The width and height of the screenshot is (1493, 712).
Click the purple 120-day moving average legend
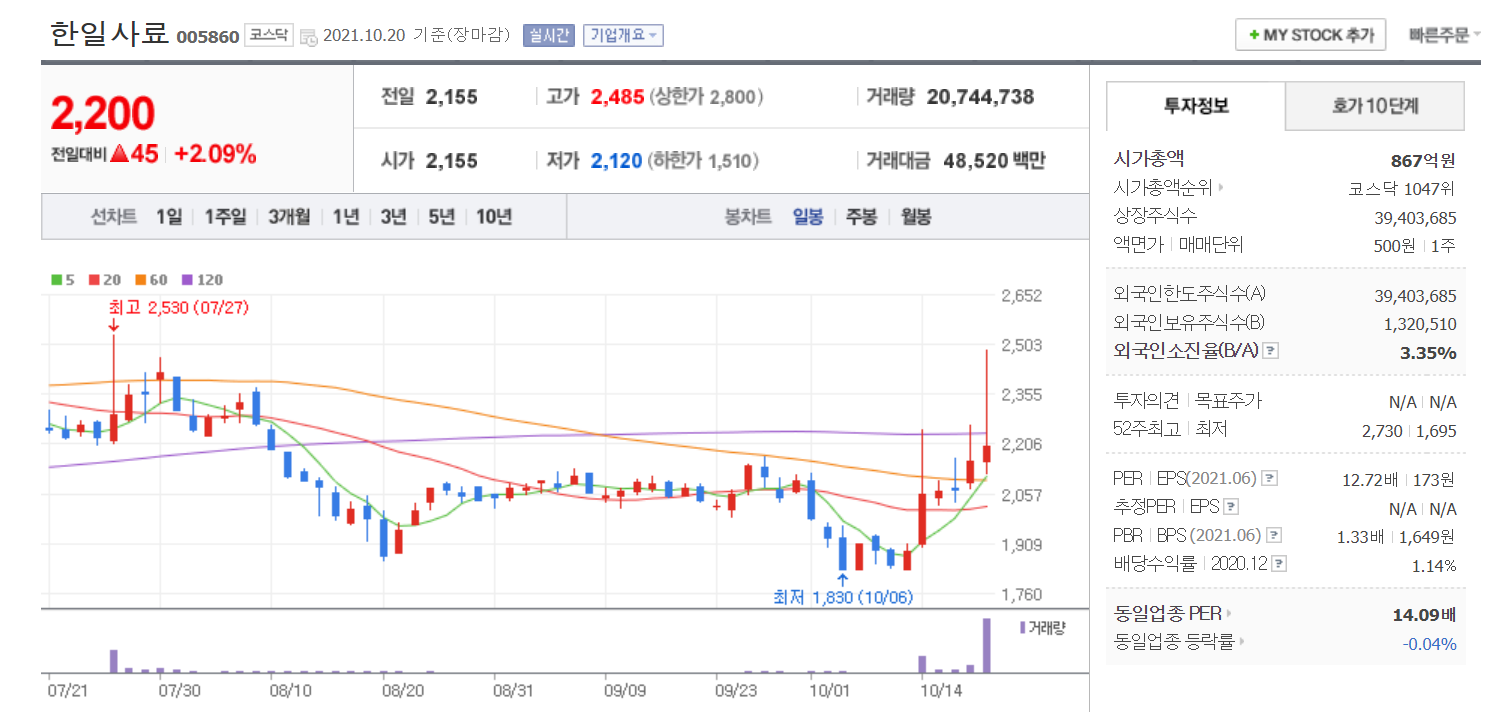click(202, 280)
